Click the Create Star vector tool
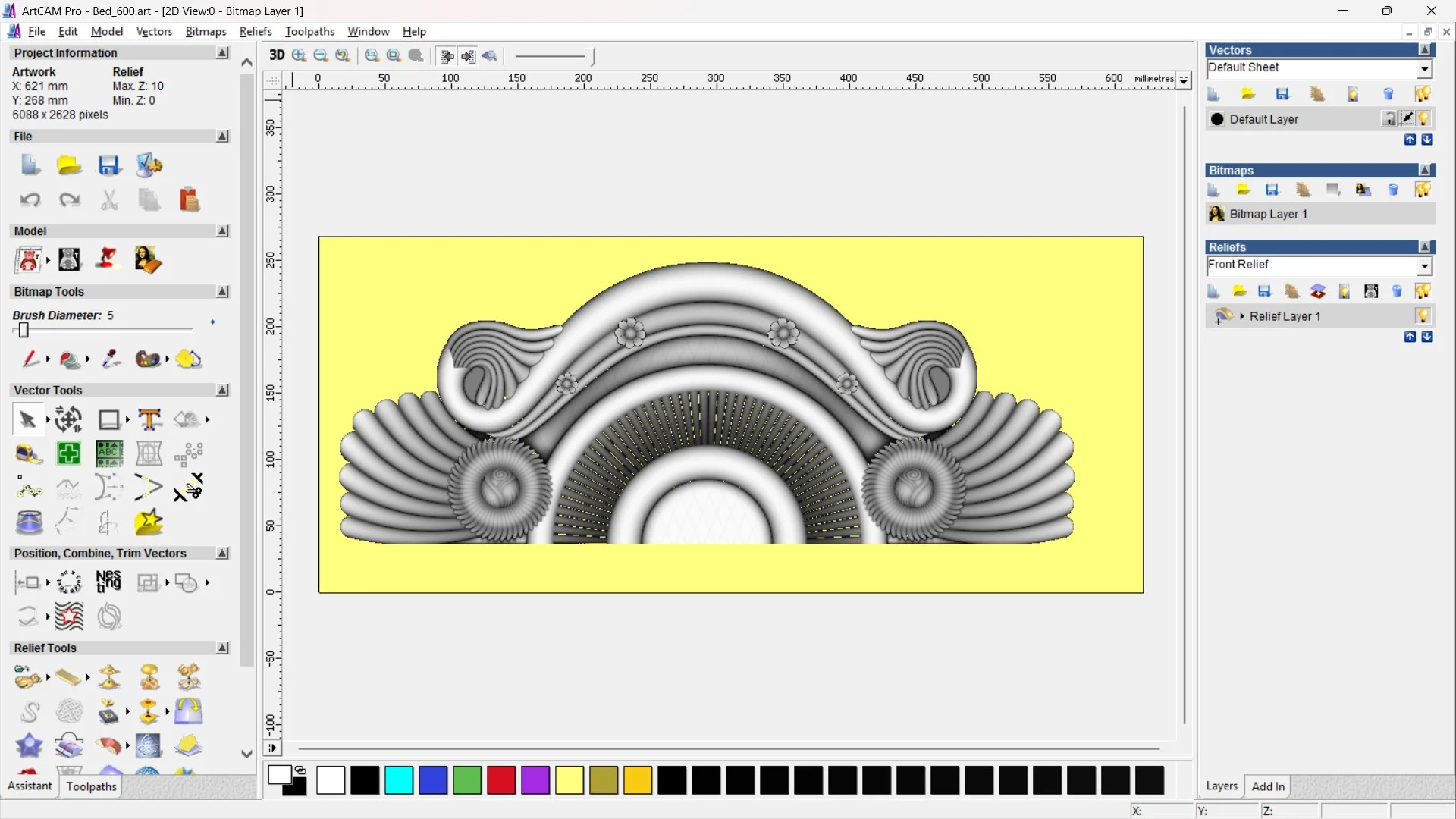 point(149,522)
